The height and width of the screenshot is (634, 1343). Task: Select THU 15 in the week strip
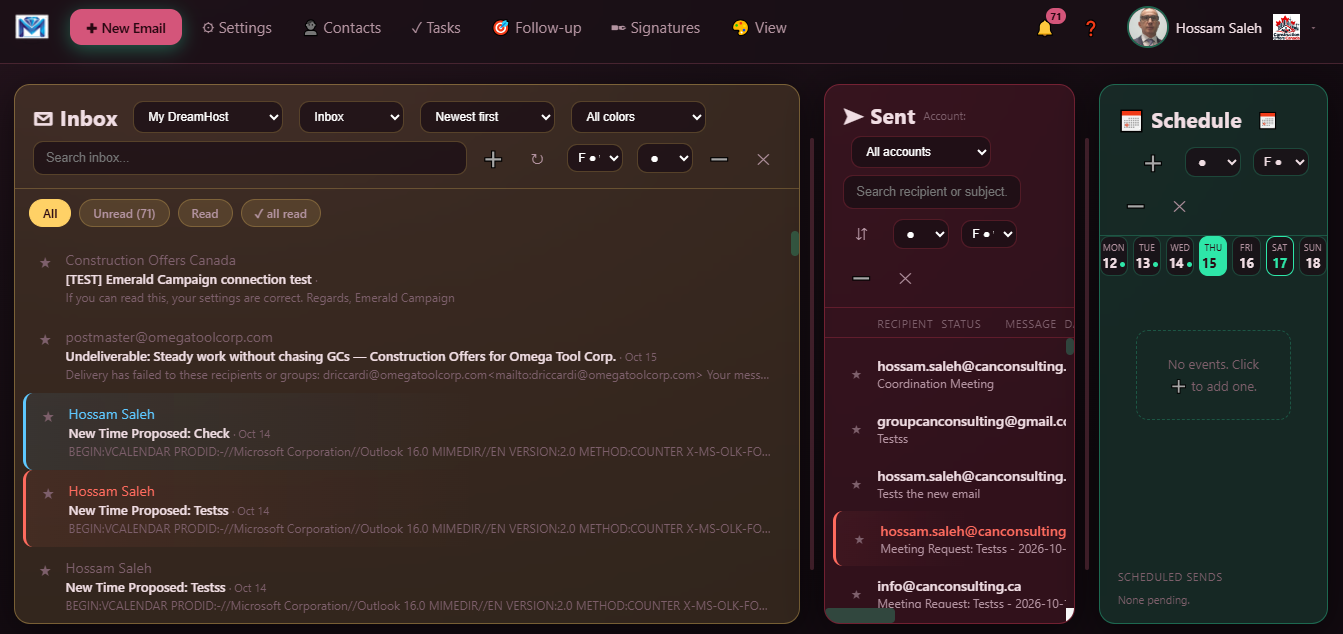tap(1212, 256)
